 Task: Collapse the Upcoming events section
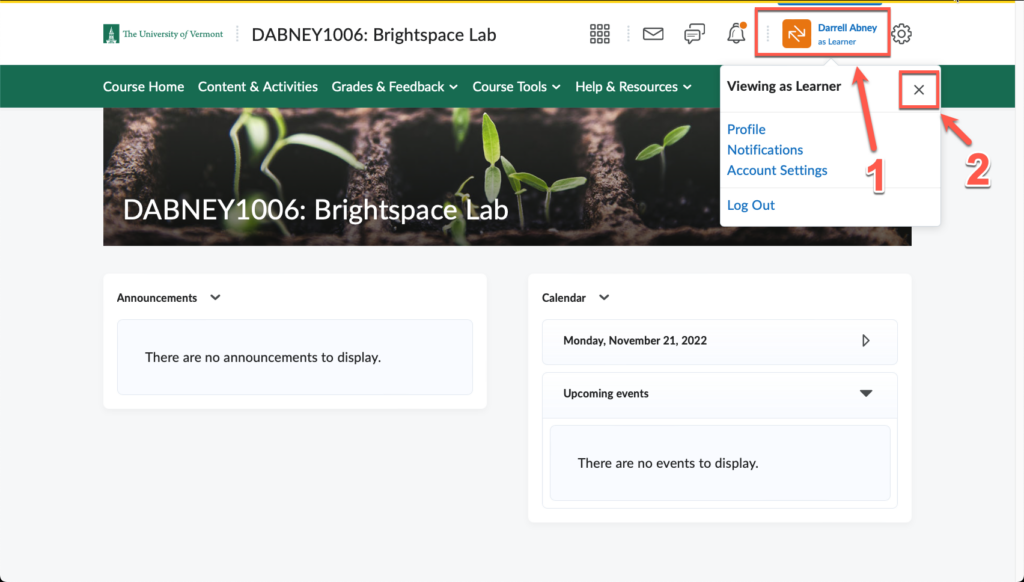point(866,394)
